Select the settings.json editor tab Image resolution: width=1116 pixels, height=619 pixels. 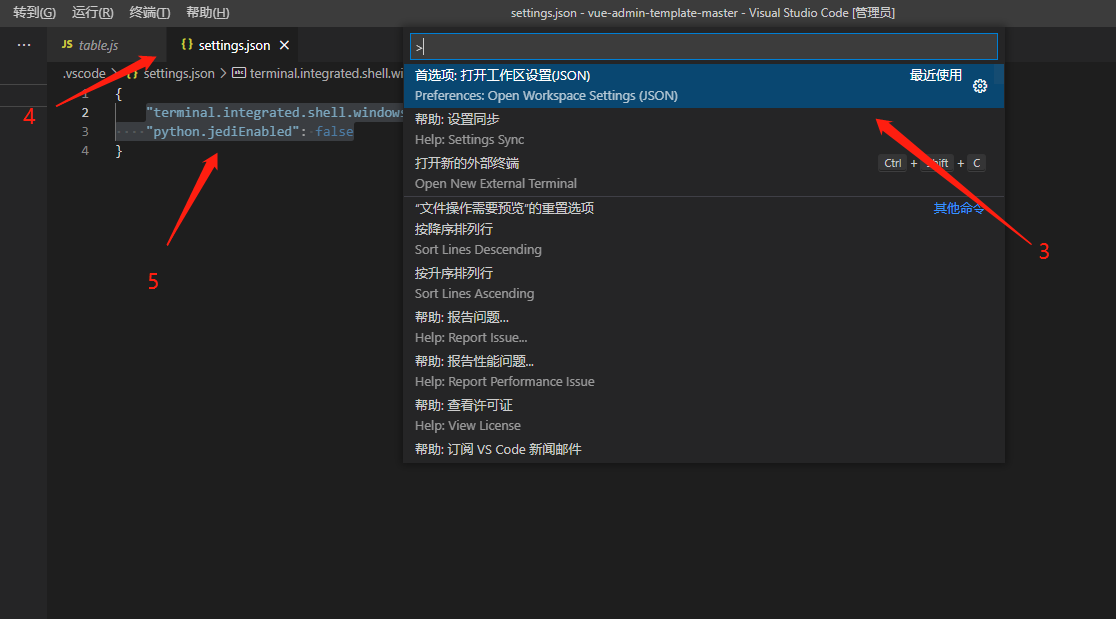tap(232, 45)
